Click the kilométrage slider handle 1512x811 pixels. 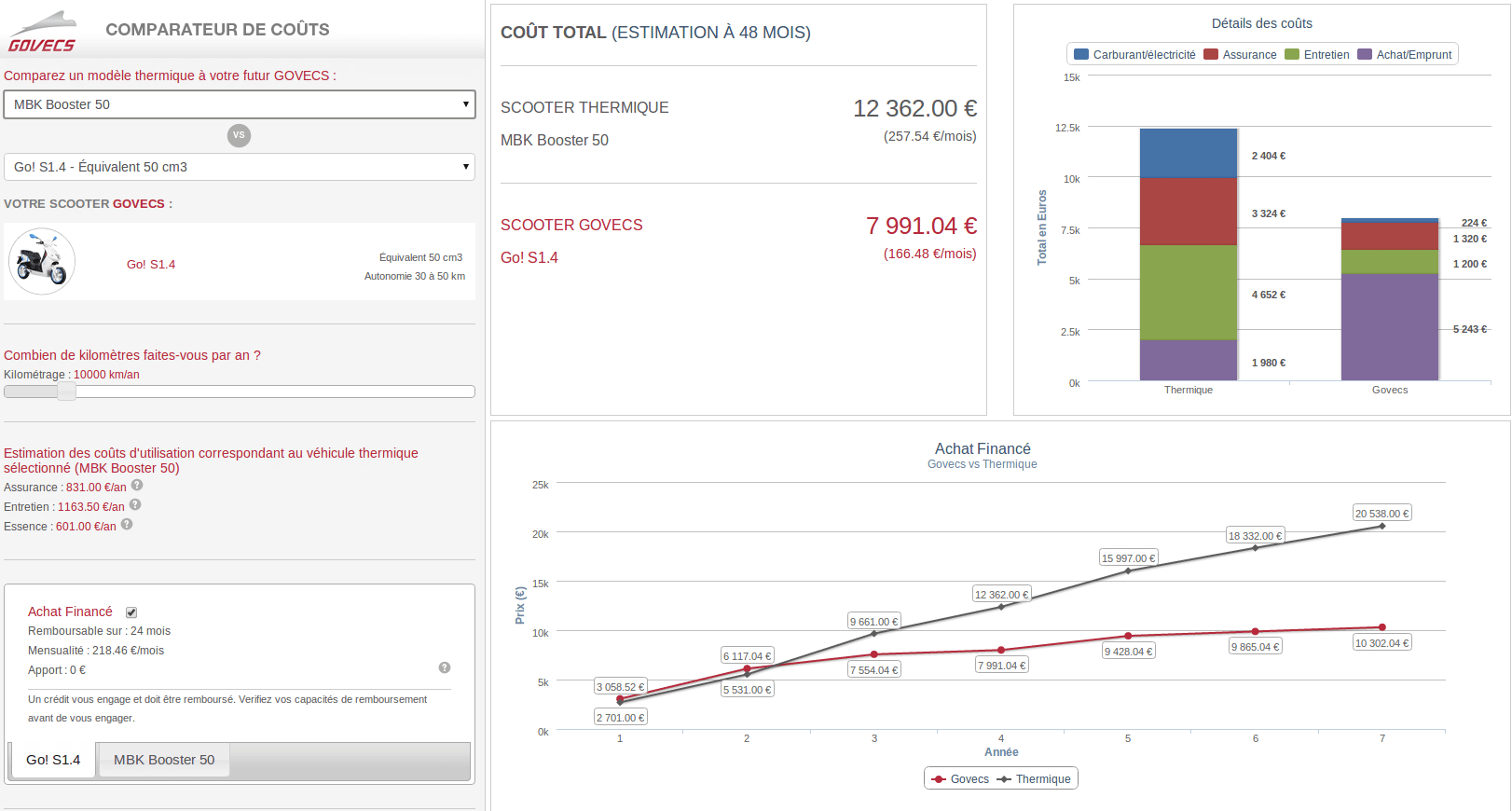(66, 392)
